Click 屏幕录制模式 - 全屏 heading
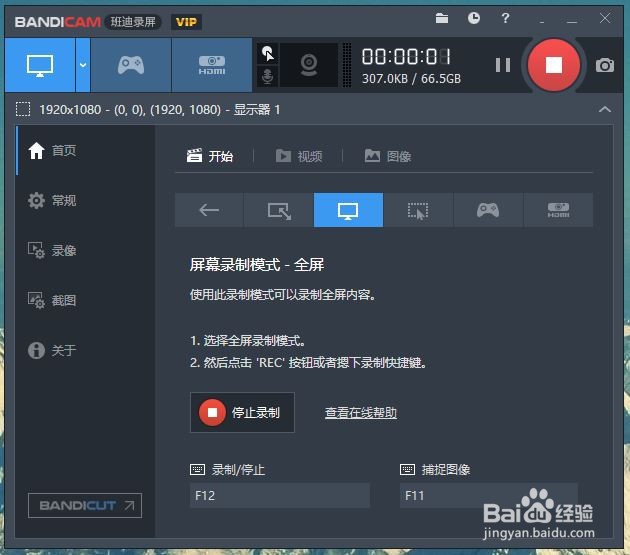This screenshot has height=555, width=630. (x=257, y=265)
